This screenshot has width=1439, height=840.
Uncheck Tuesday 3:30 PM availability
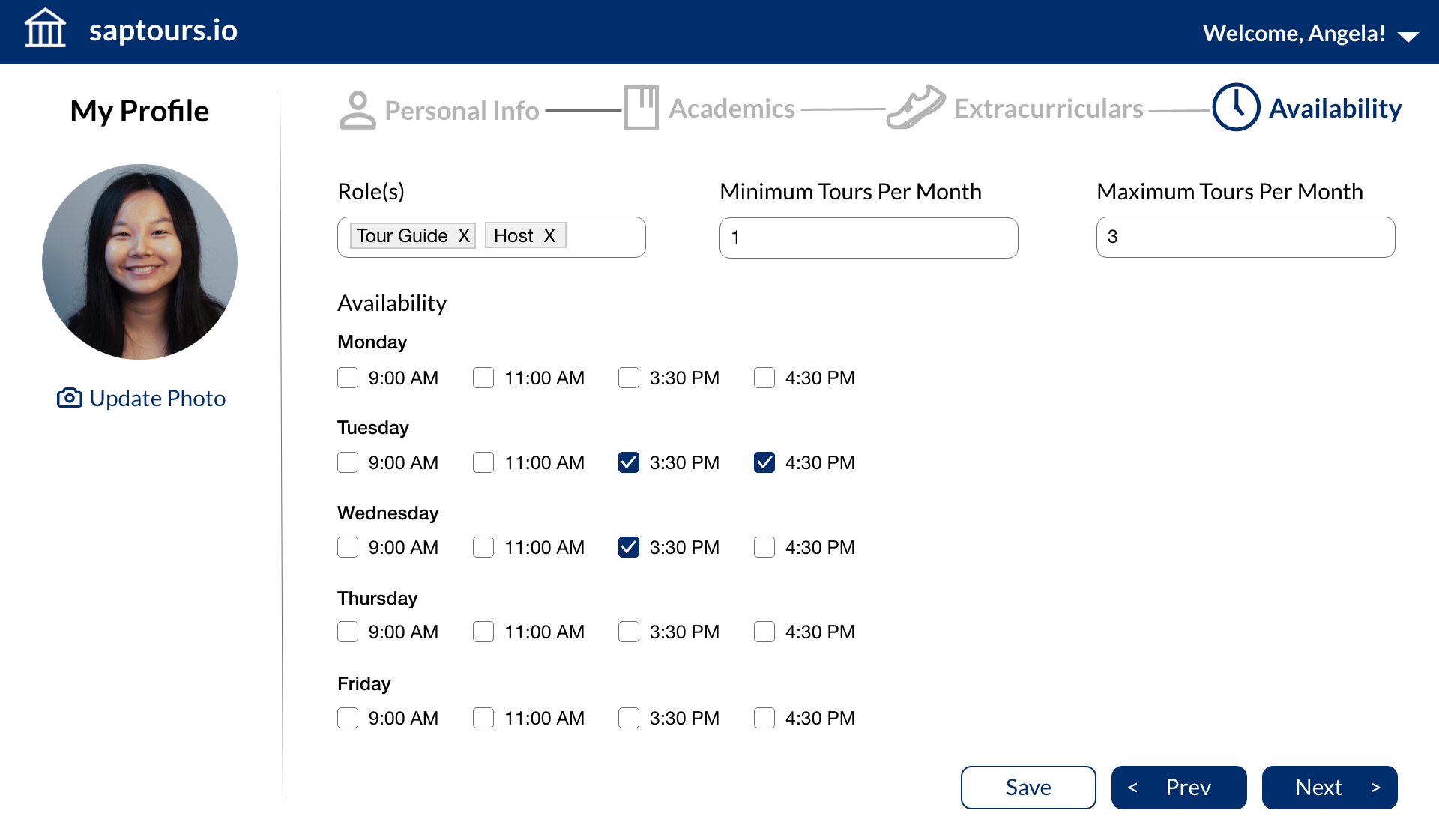[629, 462]
